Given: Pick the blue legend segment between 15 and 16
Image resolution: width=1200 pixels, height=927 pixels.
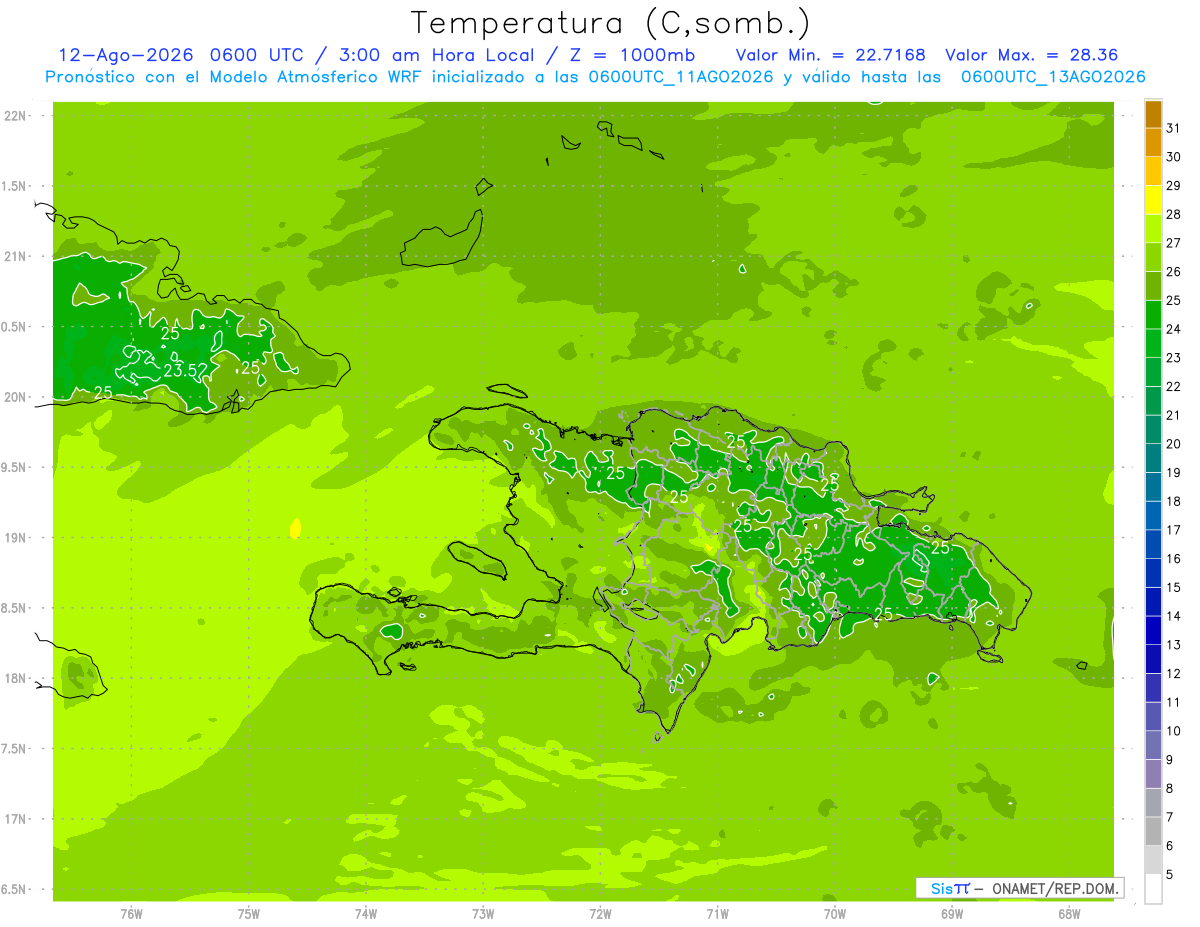Looking at the screenshot, I should tap(1153, 573).
